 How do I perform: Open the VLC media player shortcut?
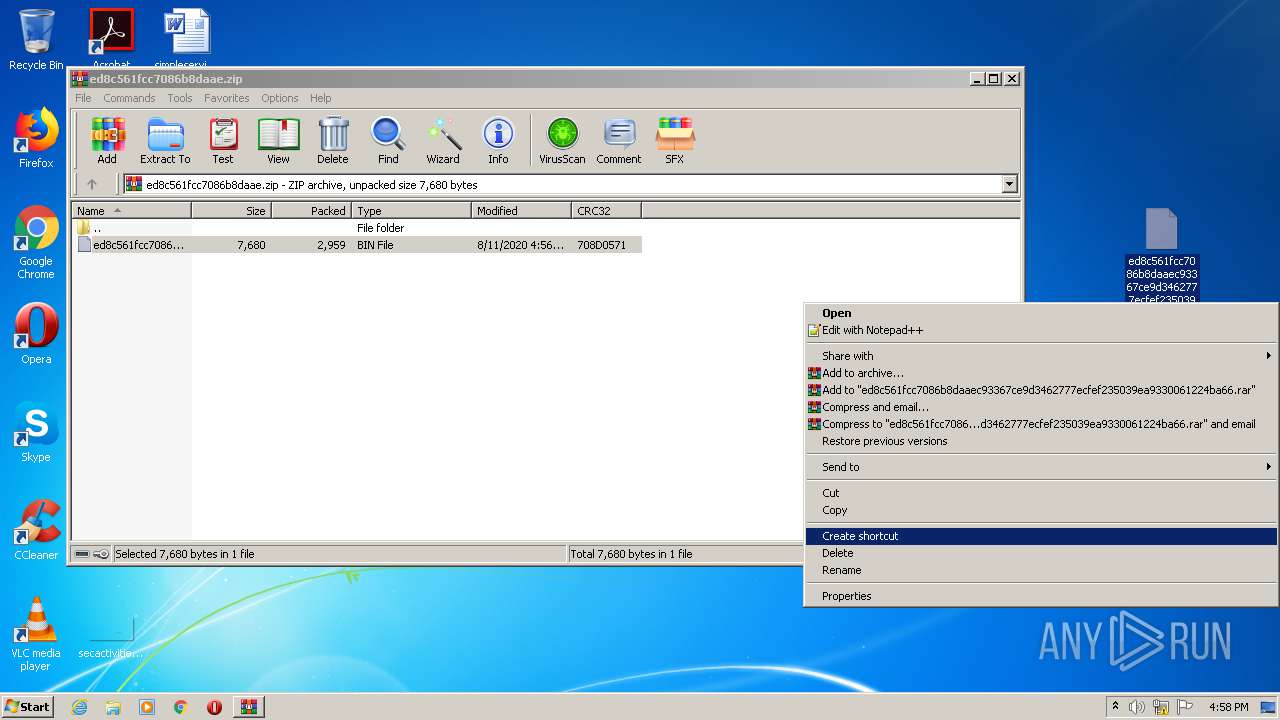pos(36,634)
